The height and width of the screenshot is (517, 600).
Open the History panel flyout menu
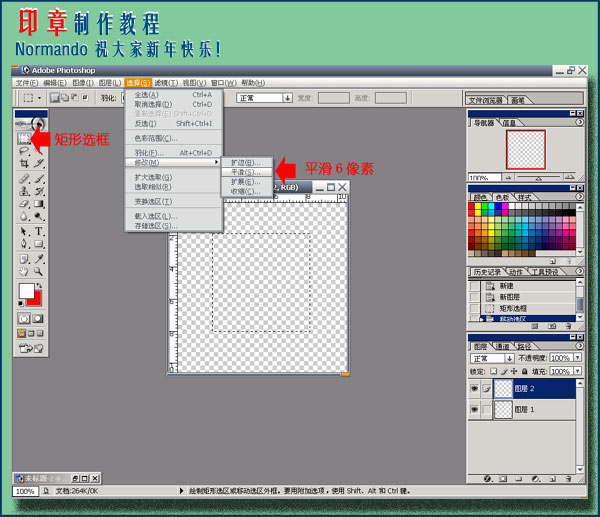tap(580, 271)
